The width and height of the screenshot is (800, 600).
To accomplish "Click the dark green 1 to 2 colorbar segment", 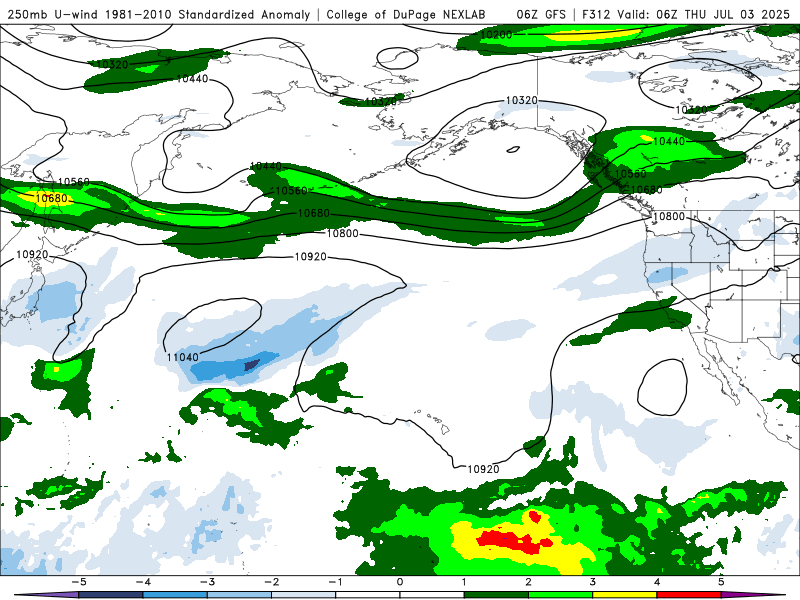I will (x=496, y=595).
